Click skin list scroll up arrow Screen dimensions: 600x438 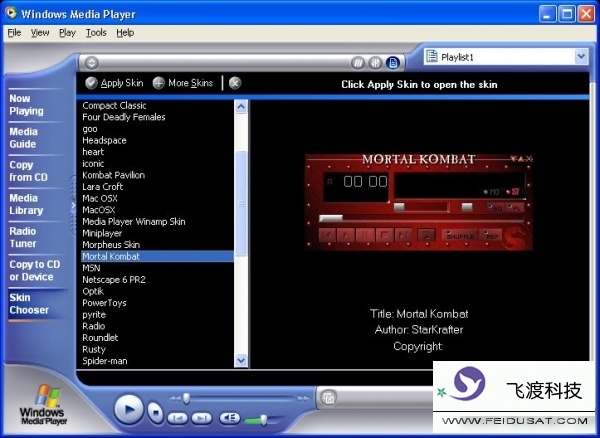(241, 106)
